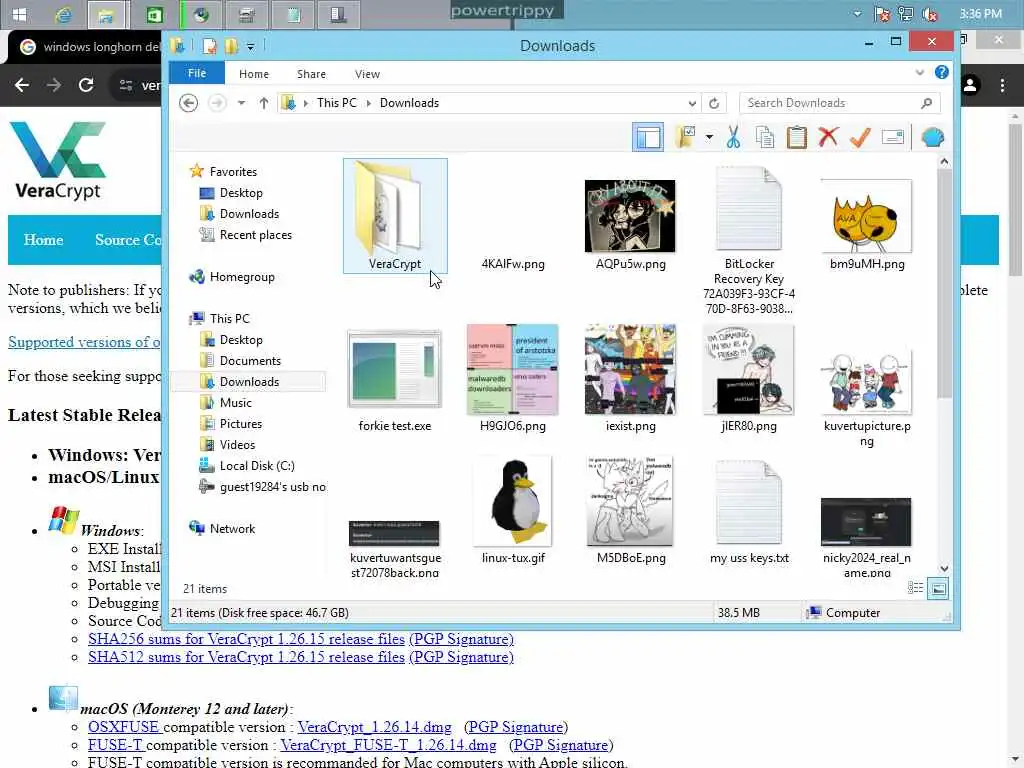Open browser menu three dots
Screen dimensions: 1024x768
pos(1002,85)
